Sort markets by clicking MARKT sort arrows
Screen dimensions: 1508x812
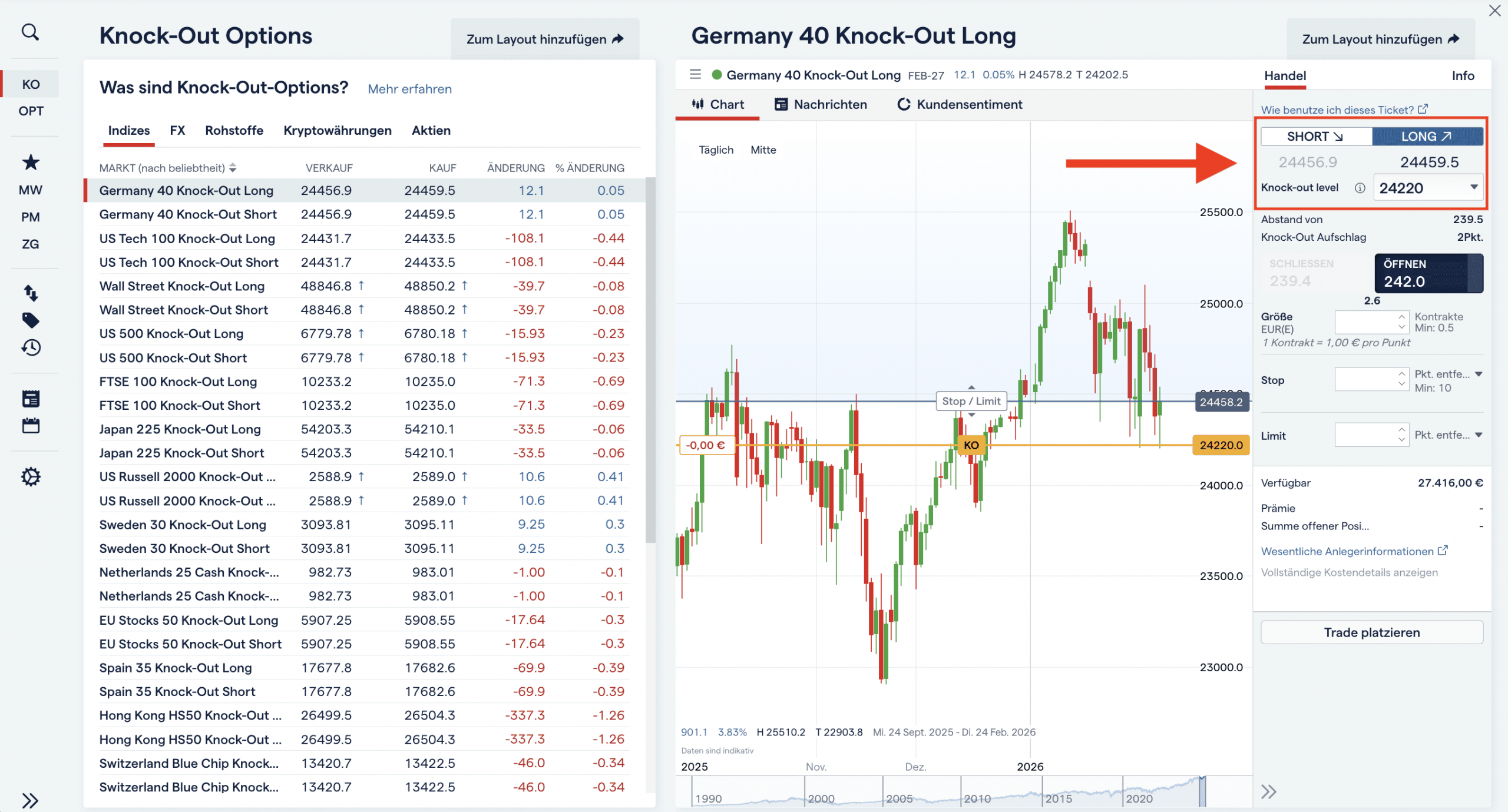tap(233, 167)
